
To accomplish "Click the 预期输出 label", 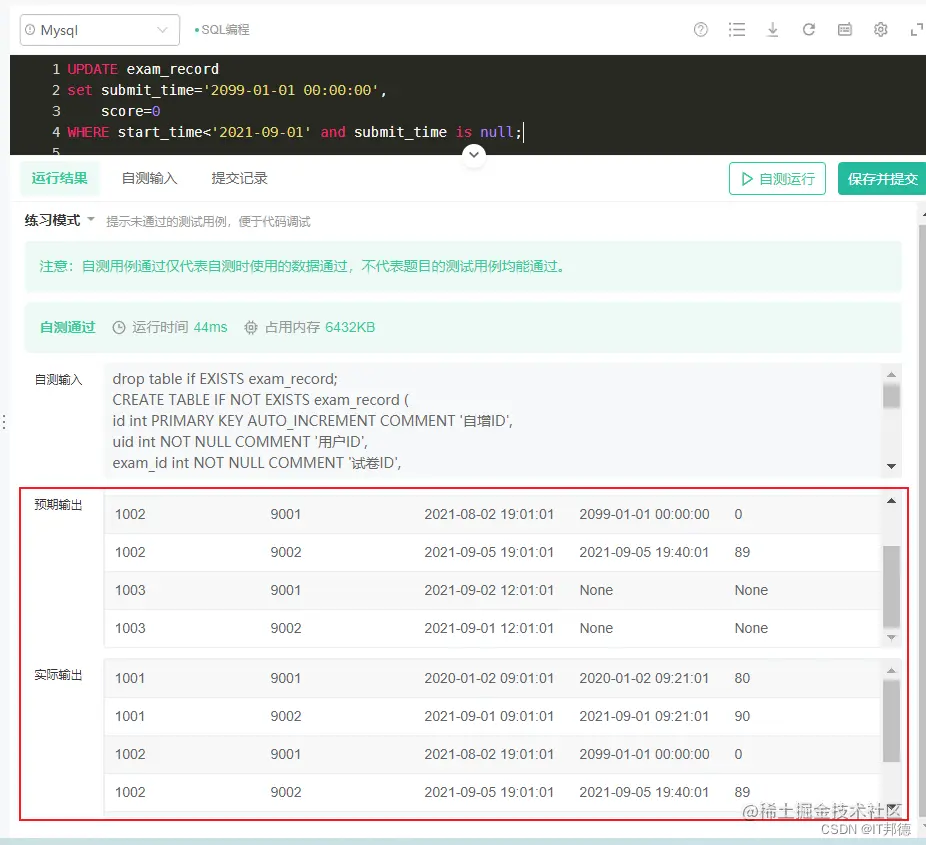I will [58, 504].
